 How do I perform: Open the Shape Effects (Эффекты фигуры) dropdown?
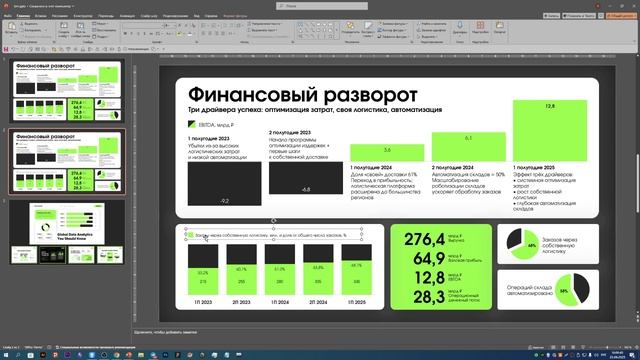pyautogui.click(x=393, y=37)
